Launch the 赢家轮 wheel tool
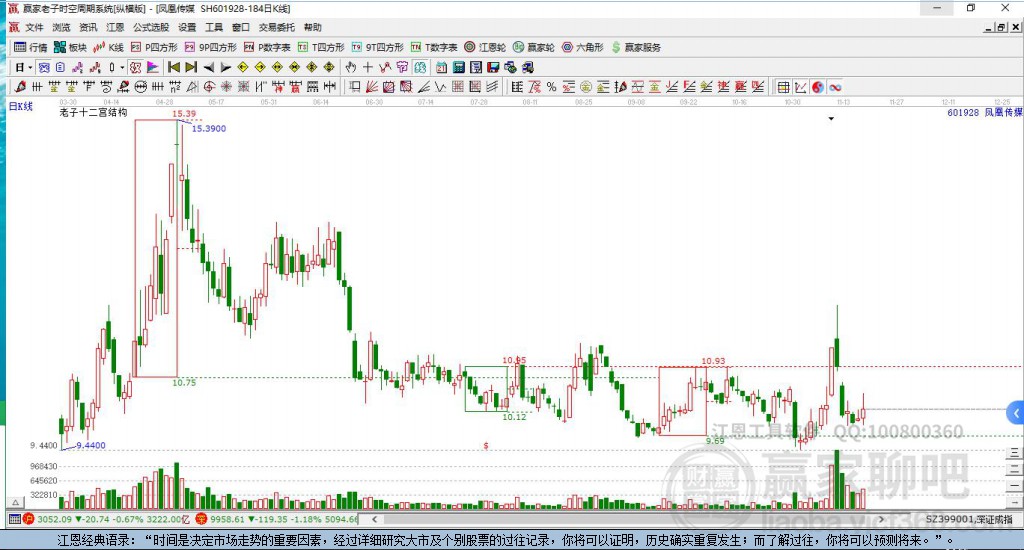Viewport: 1024px width, 550px height. click(x=534, y=47)
